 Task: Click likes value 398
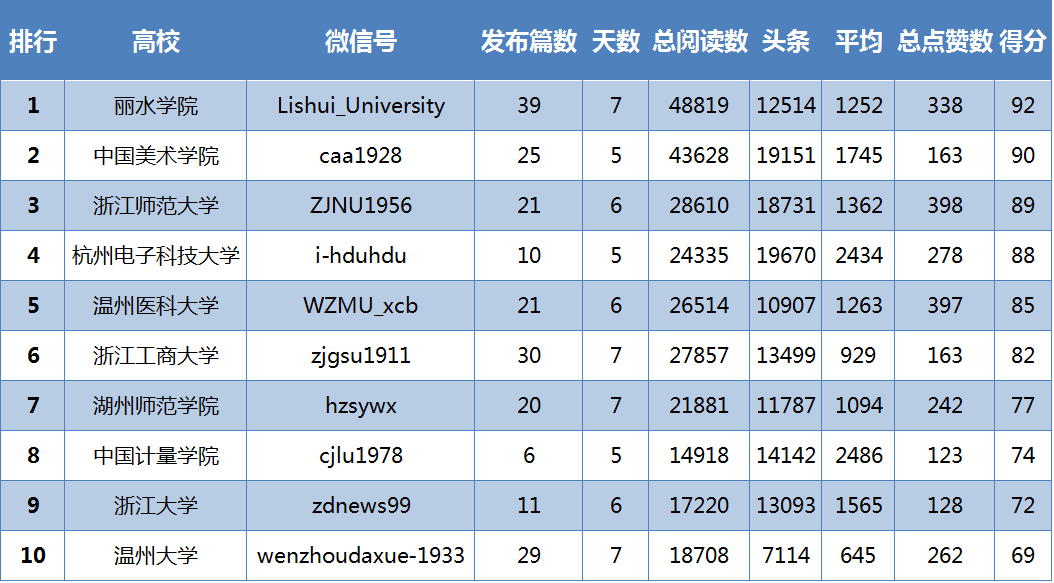(x=945, y=205)
